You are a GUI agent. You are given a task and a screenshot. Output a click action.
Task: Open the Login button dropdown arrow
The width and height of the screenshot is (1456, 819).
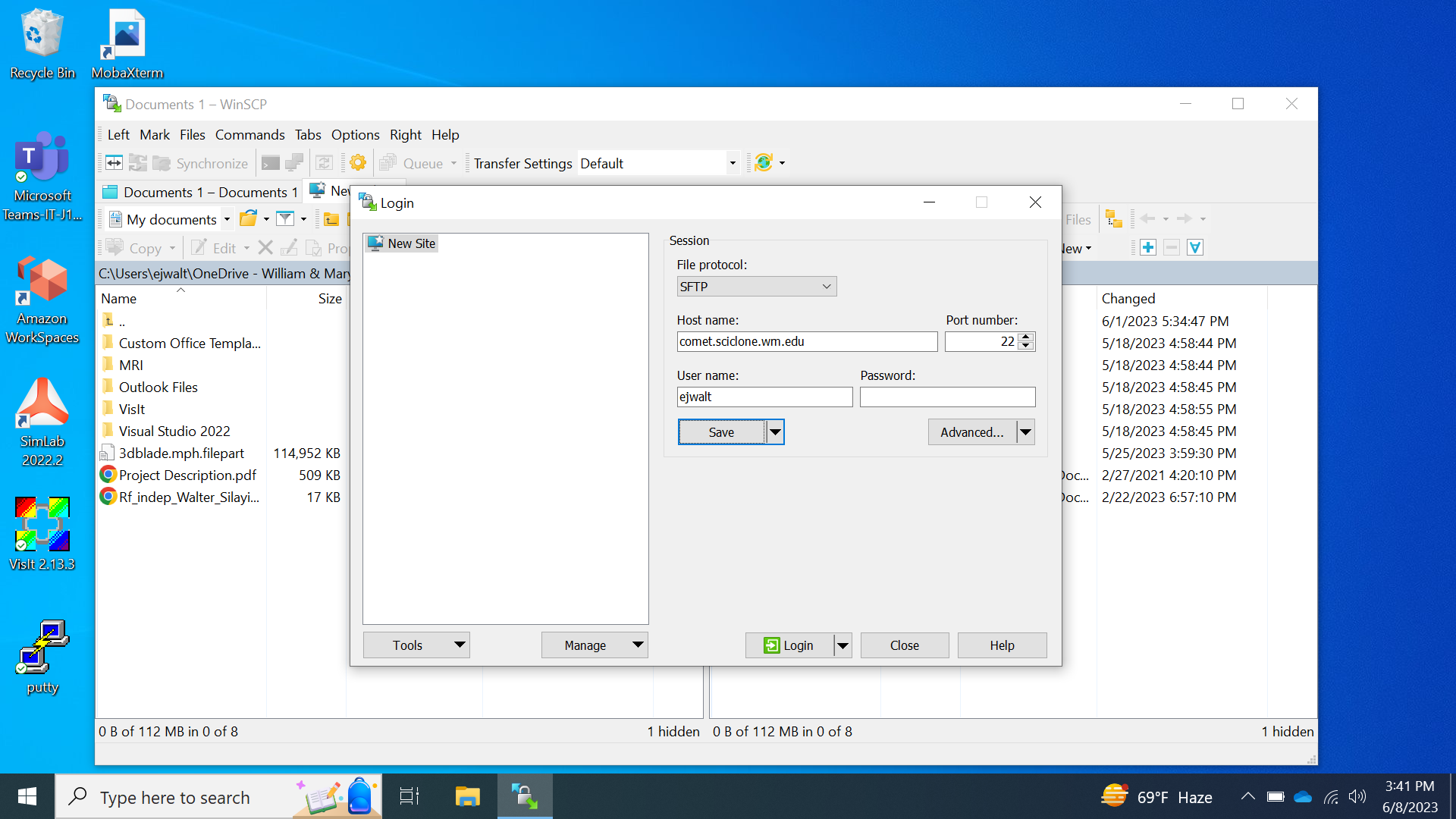(x=843, y=645)
